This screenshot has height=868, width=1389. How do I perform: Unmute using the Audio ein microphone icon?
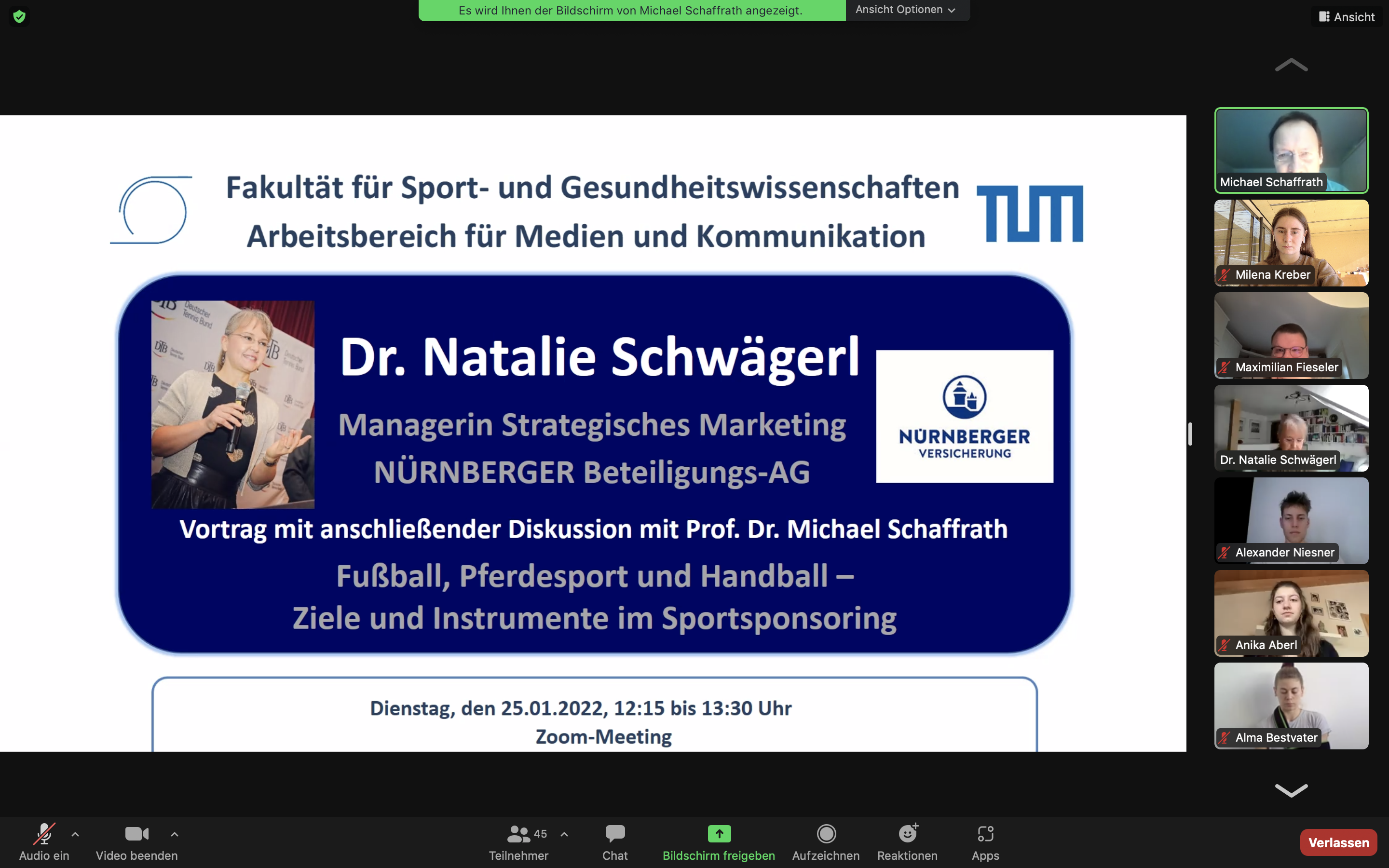(44, 834)
